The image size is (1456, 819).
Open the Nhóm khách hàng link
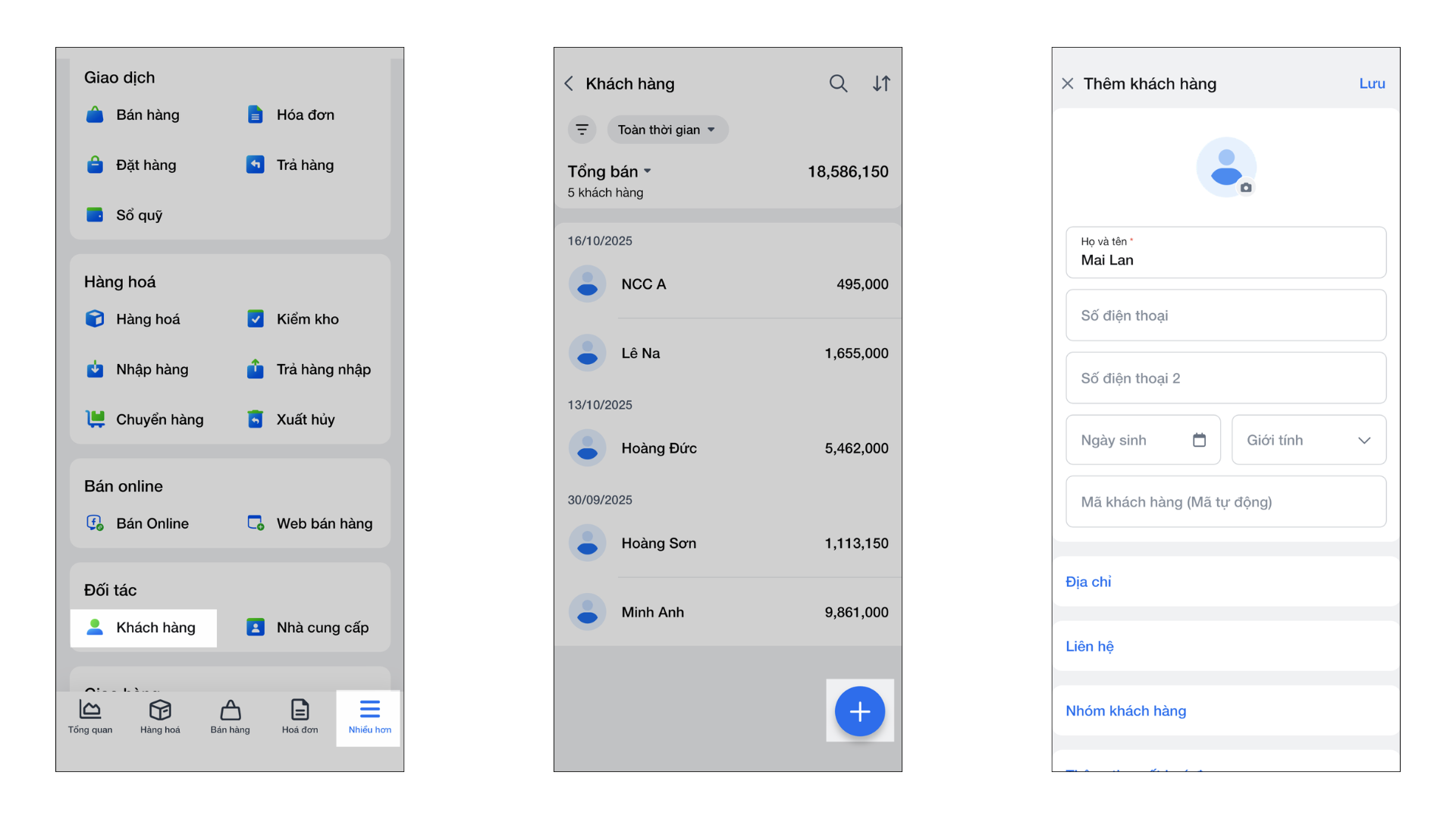pyautogui.click(x=1125, y=711)
